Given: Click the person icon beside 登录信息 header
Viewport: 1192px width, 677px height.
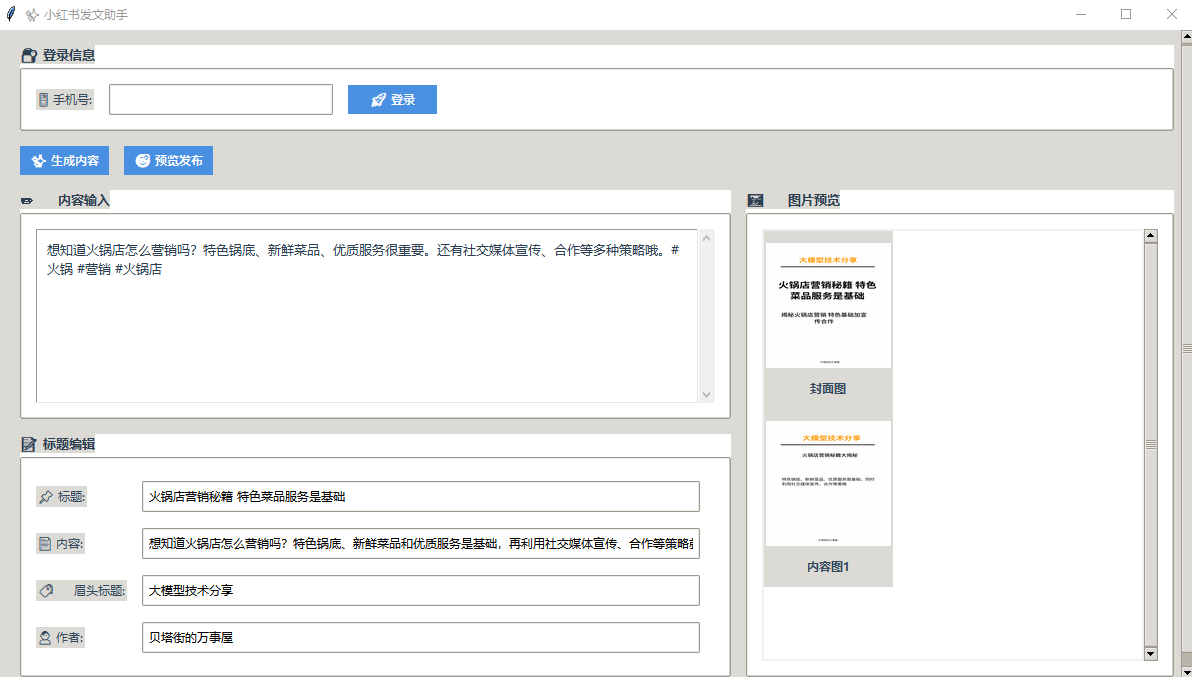Looking at the screenshot, I should (x=27, y=55).
